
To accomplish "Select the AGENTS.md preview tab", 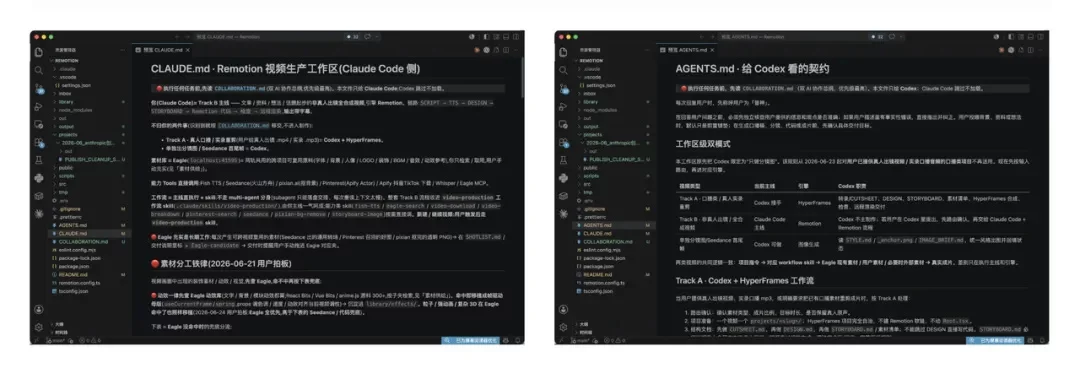I will (x=687, y=50).
